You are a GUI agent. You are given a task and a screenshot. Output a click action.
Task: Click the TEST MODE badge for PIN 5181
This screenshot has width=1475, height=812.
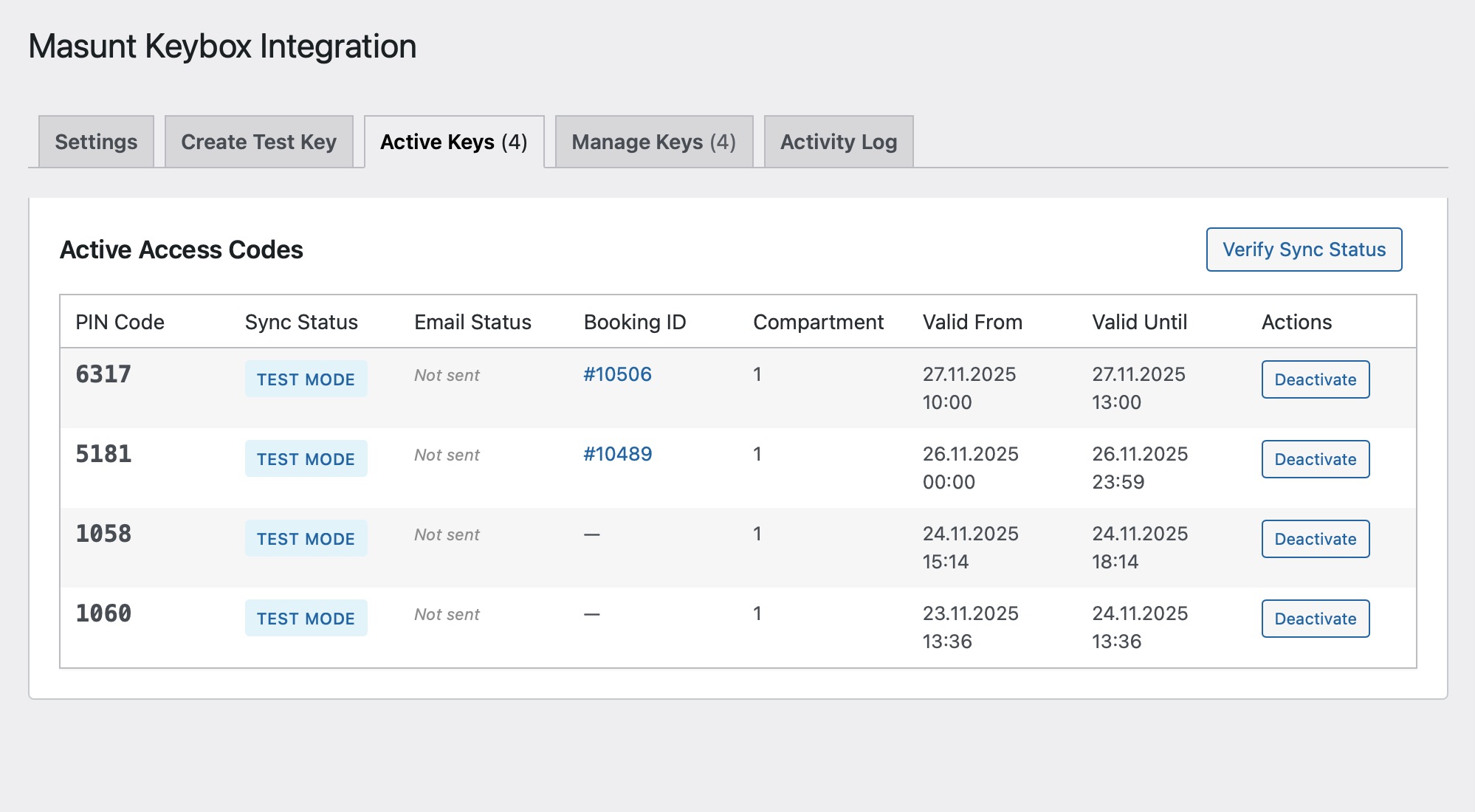(x=306, y=458)
